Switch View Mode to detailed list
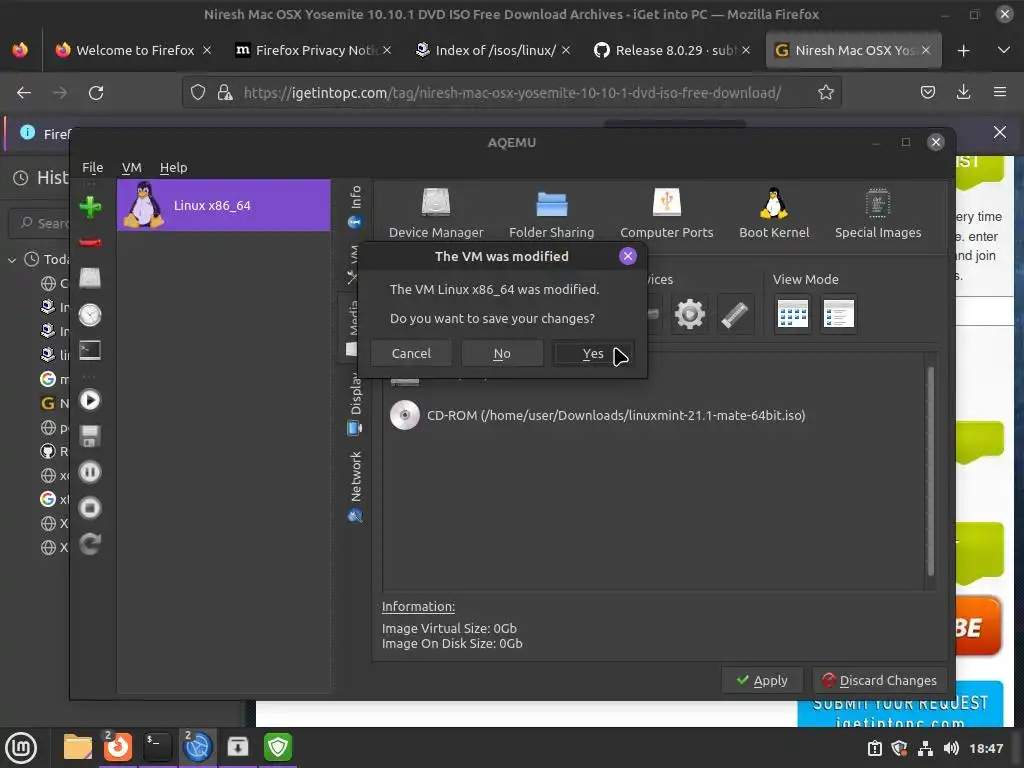1024x768 pixels. pos(839,315)
